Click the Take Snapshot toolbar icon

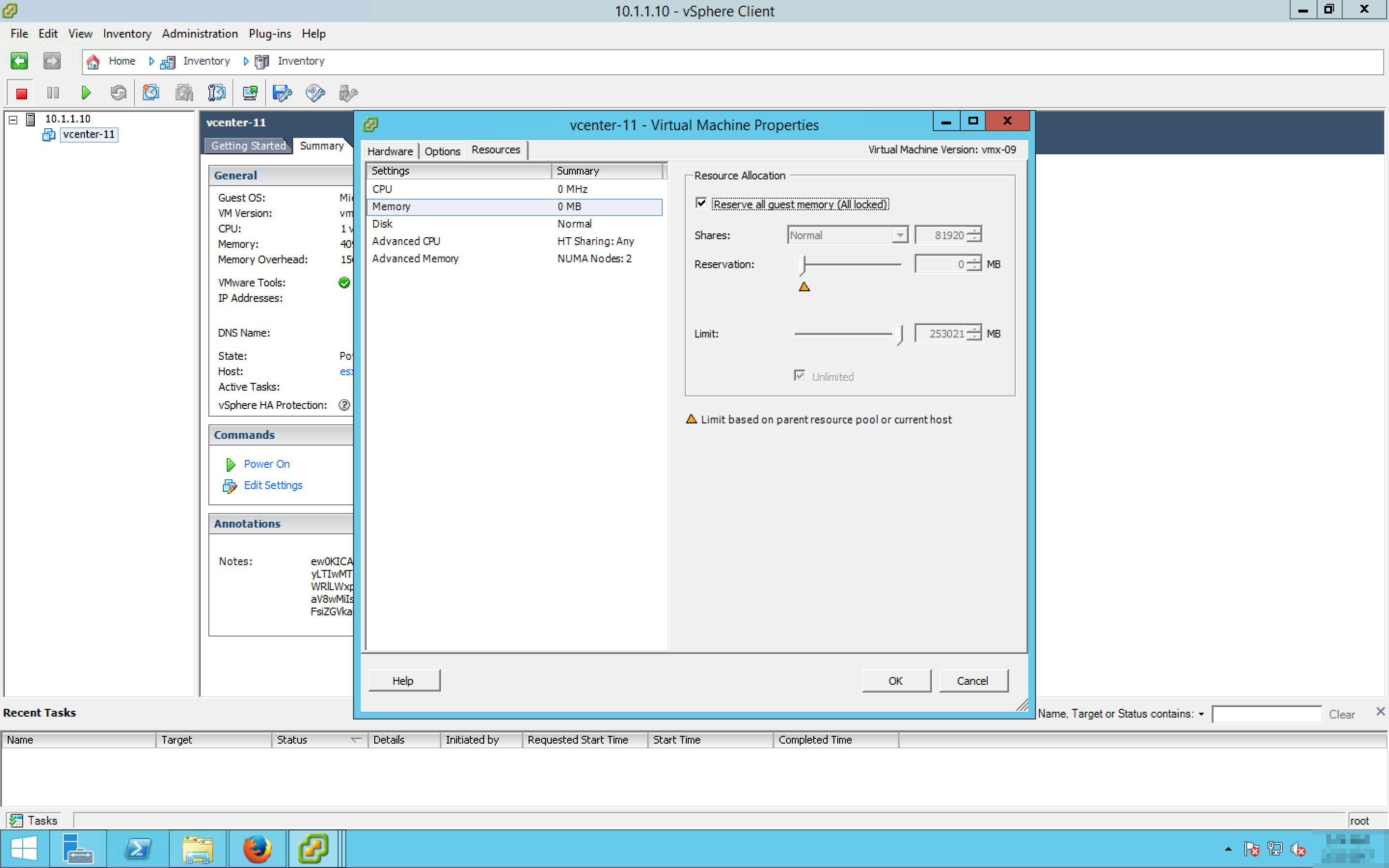pyautogui.click(x=151, y=93)
